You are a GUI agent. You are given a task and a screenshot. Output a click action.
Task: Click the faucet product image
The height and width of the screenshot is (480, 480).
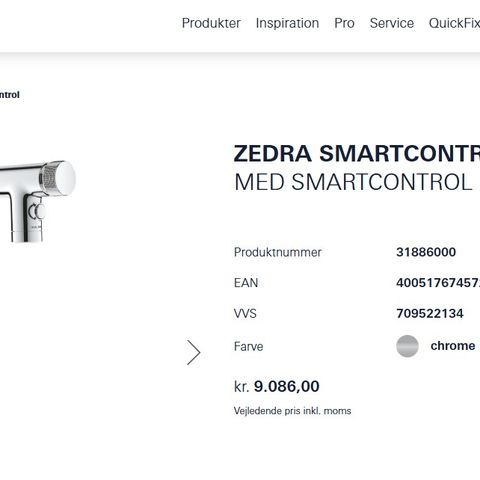click(x=37, y=201)
